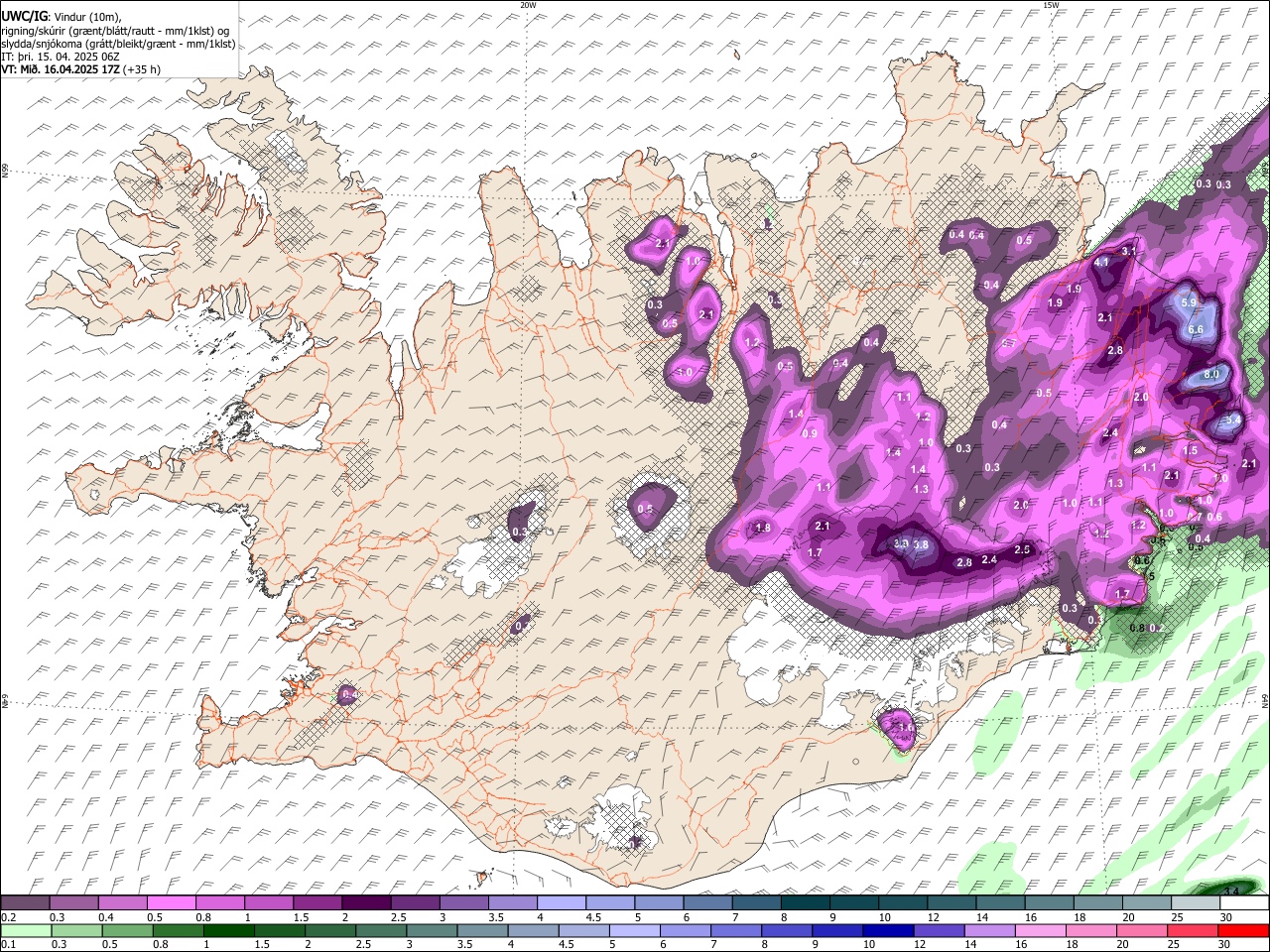Select the bright pink swatch between 0.5 and 0.8
Screen dimensions: 1270x952
(171, 903)
